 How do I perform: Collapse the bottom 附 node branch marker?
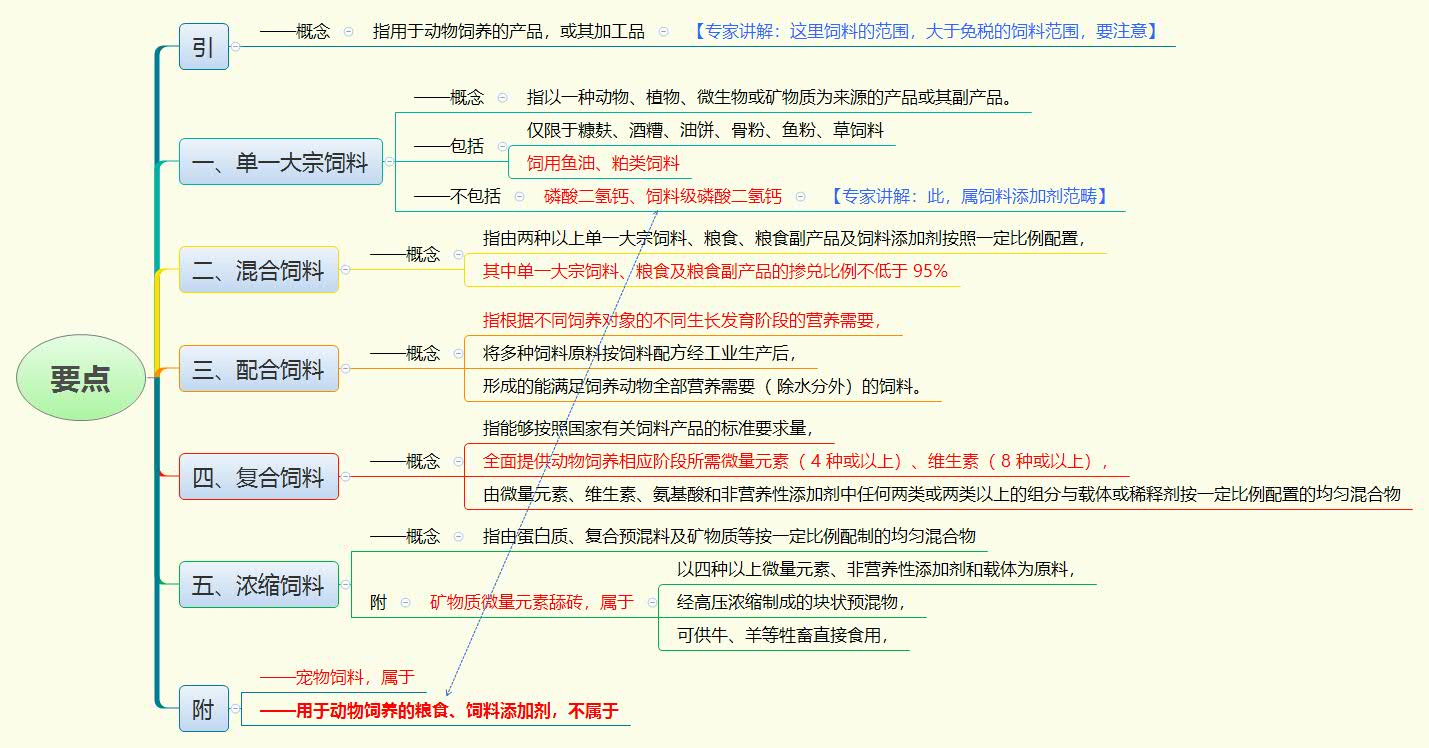pos(235,707)
